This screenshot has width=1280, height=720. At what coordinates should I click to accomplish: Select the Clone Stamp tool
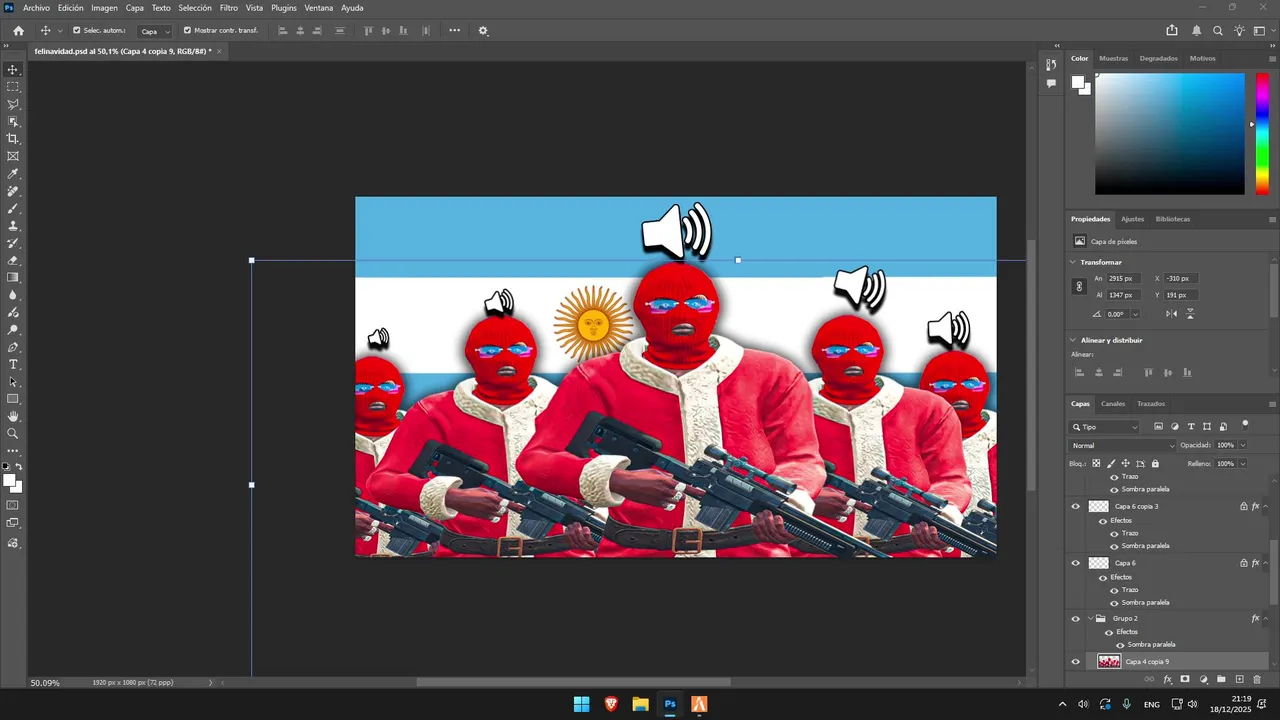[x=13, y=226]
